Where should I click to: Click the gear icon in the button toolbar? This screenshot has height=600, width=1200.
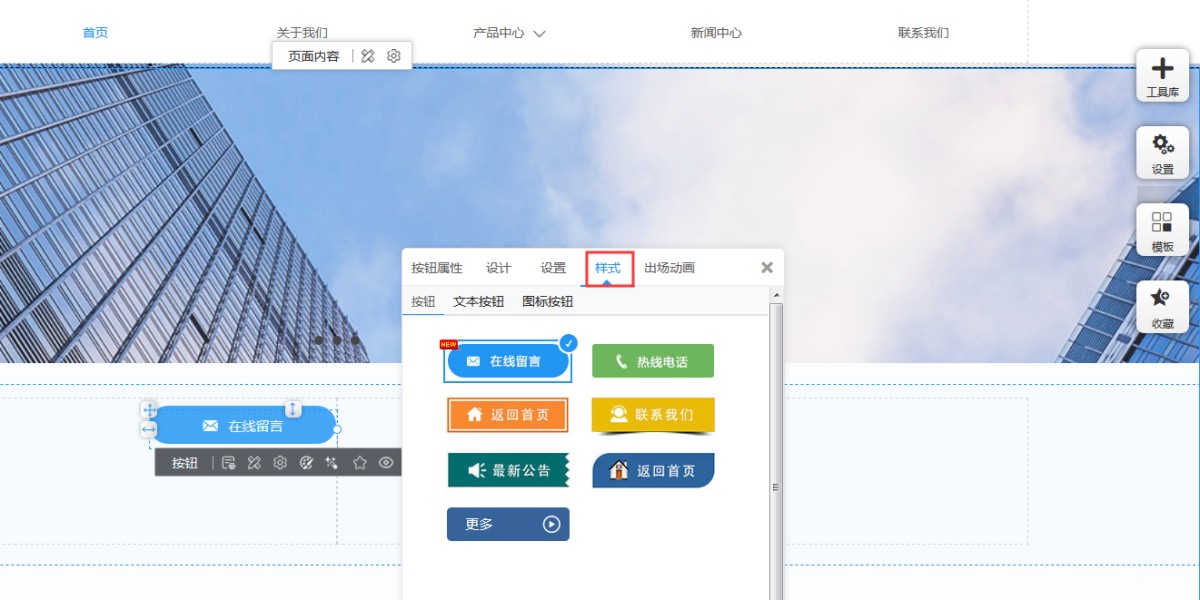[280, 463]
